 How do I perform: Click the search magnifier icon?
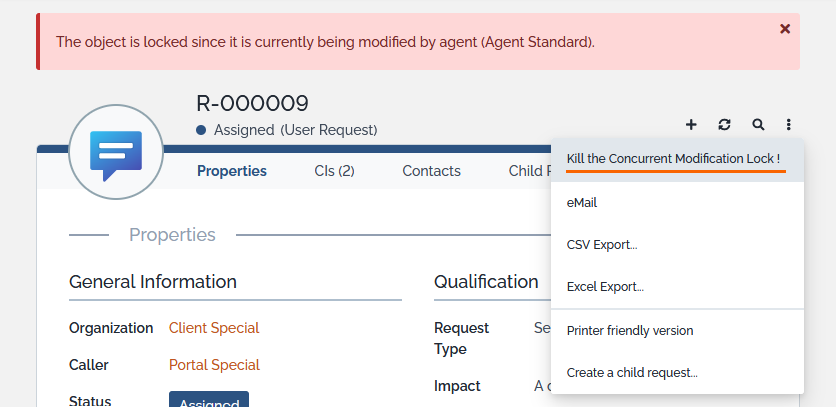pyautogui.click(x=758, y=125)
